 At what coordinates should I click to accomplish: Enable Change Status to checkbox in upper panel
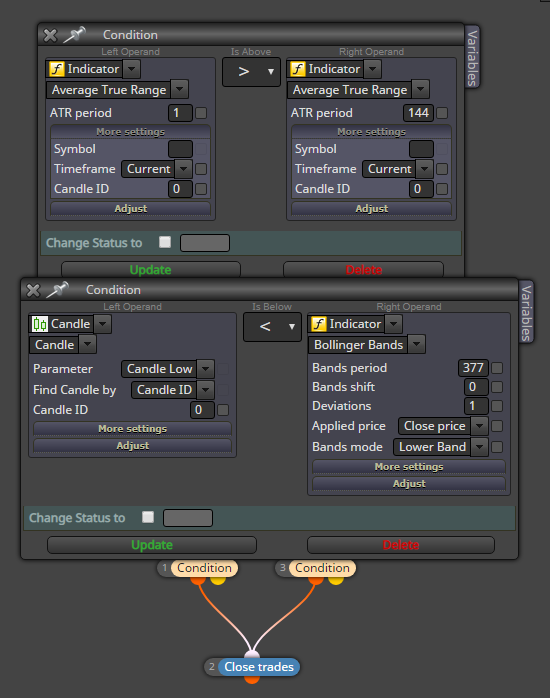(x=165, y=242)
